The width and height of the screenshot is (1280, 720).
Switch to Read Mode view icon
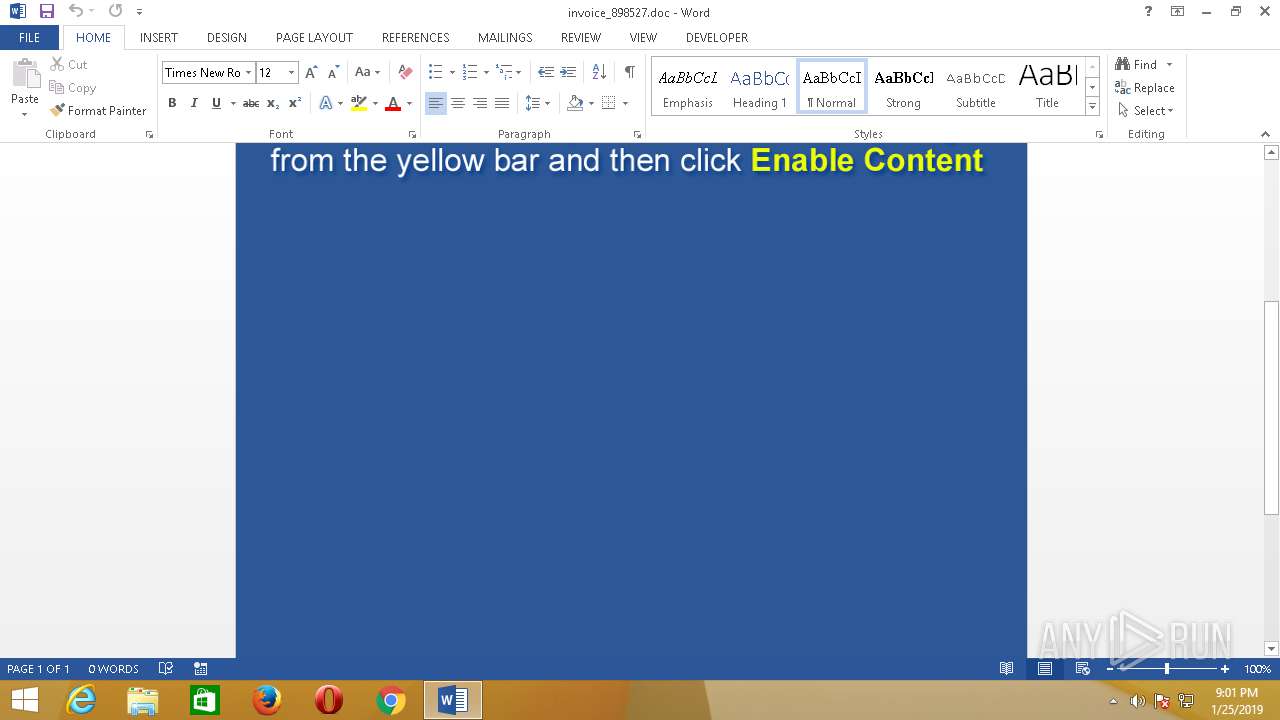click(1007, 669)
